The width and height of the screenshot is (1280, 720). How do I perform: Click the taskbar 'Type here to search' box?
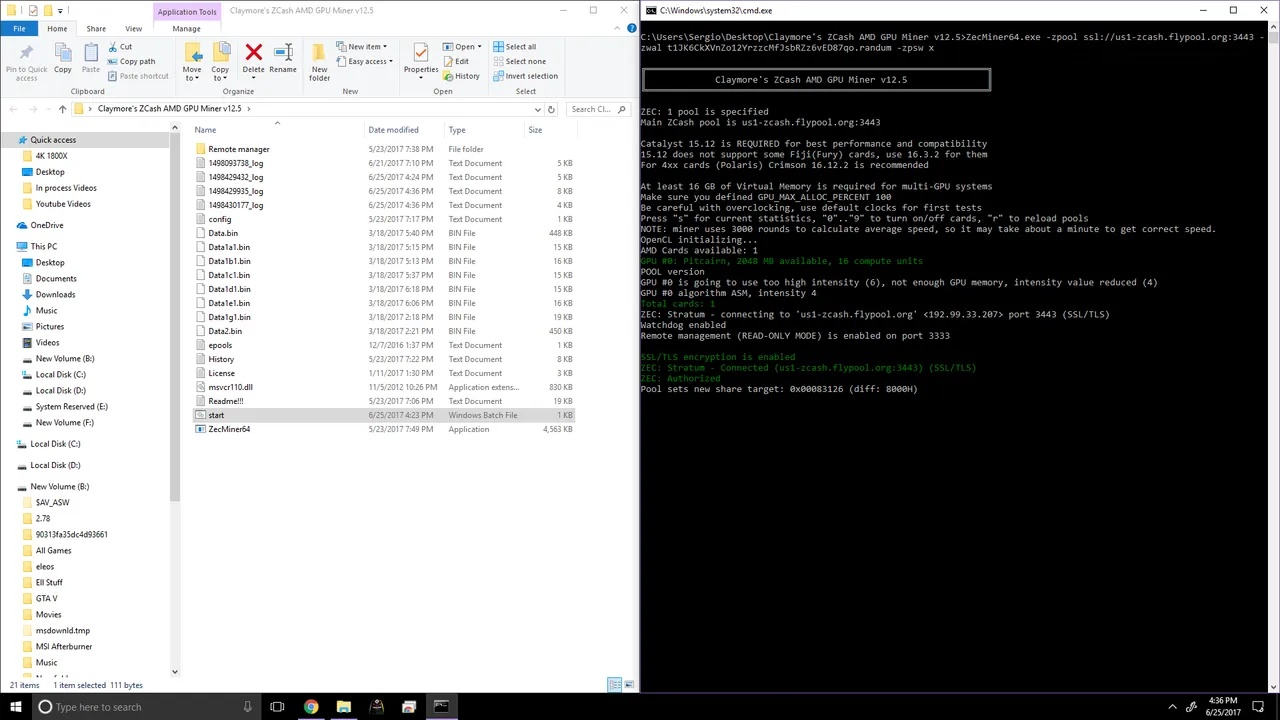click(x=146, y=707)
